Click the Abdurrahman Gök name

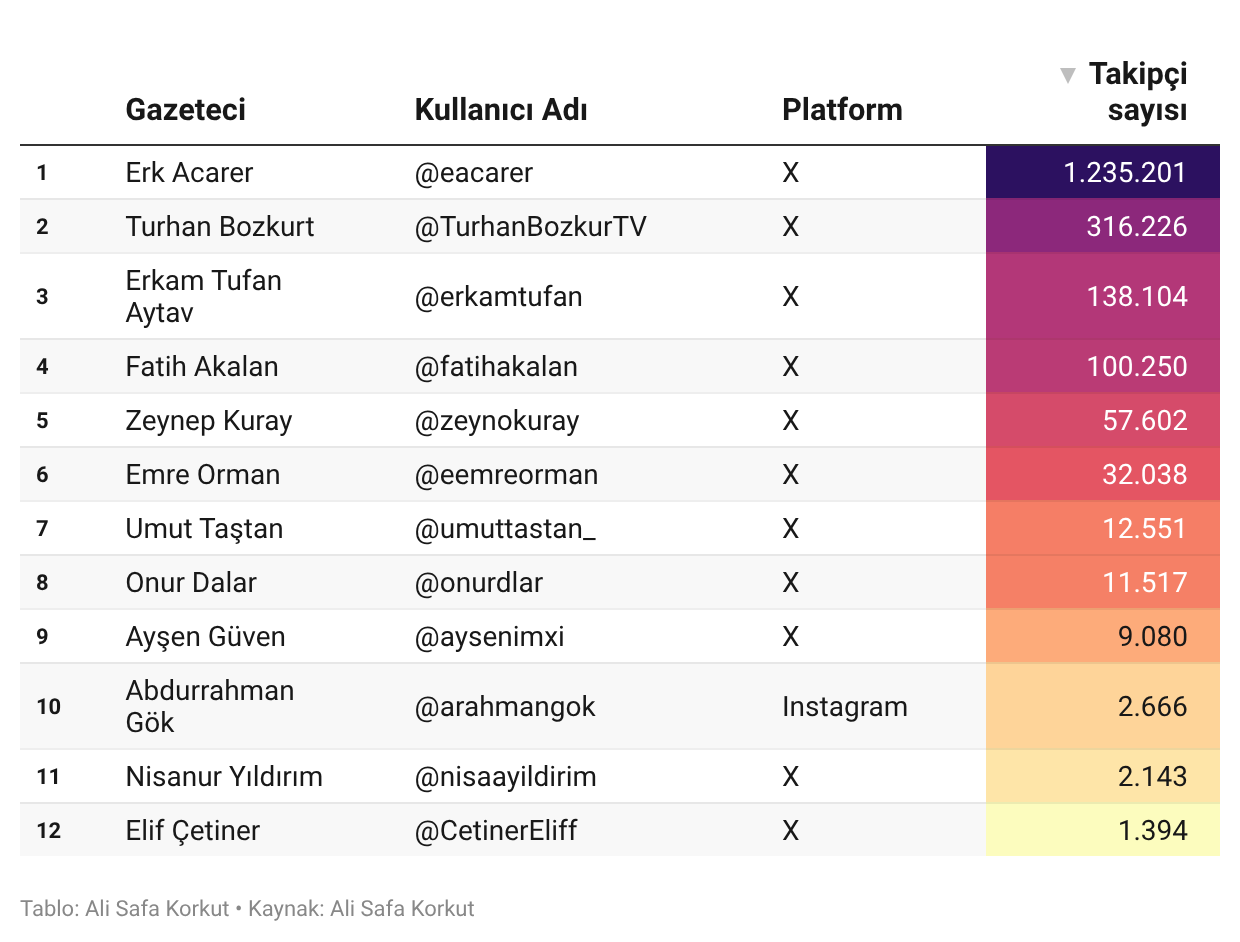[x=210, y=706]
